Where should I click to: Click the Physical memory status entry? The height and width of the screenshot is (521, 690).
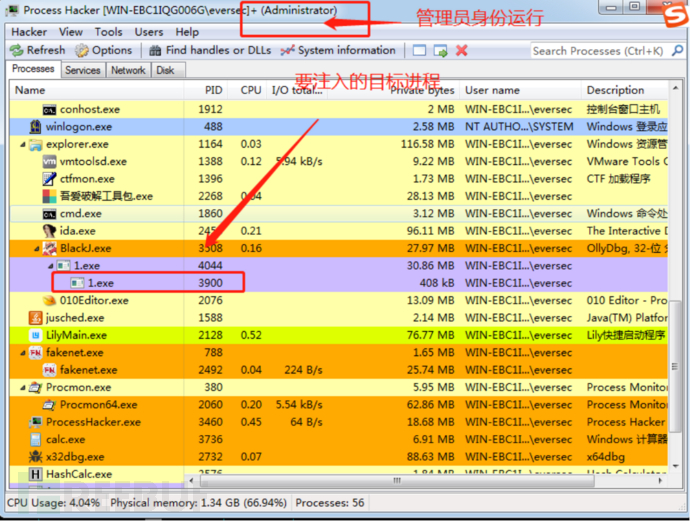click(198, 503)
